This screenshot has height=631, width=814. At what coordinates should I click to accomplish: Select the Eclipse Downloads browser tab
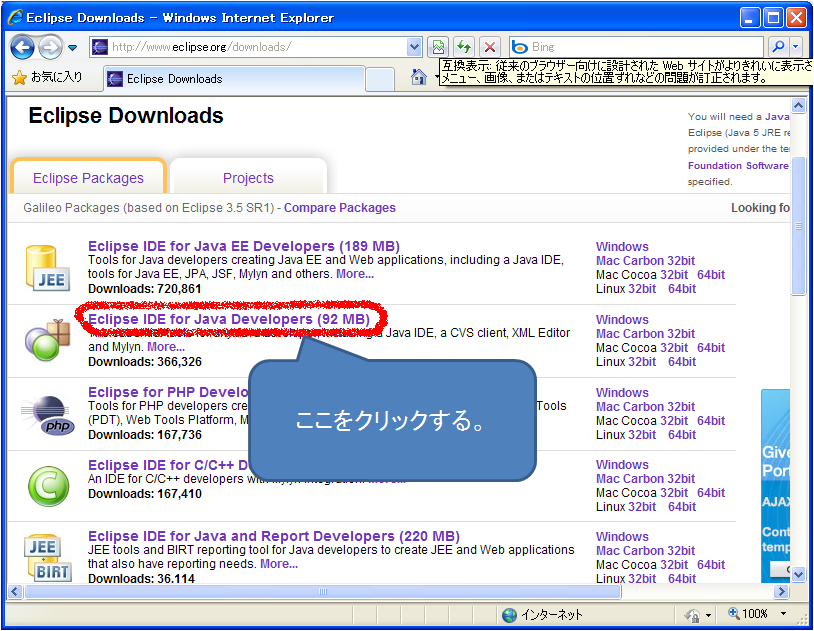click(x=234, y=79)
